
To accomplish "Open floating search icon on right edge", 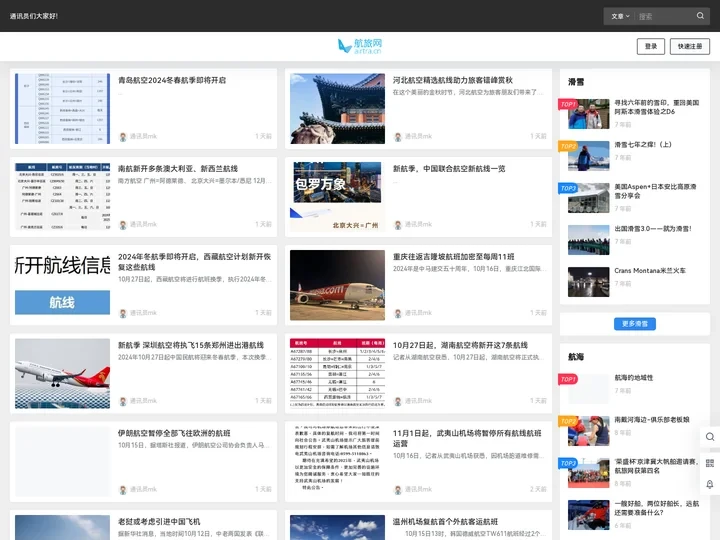I will coord(710,437).
